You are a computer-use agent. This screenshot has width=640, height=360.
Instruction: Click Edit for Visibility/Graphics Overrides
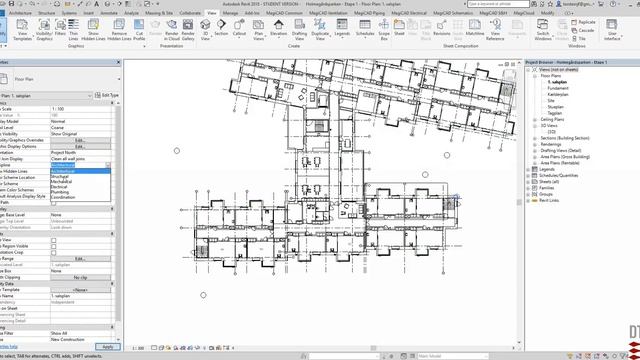click(80, 140)
